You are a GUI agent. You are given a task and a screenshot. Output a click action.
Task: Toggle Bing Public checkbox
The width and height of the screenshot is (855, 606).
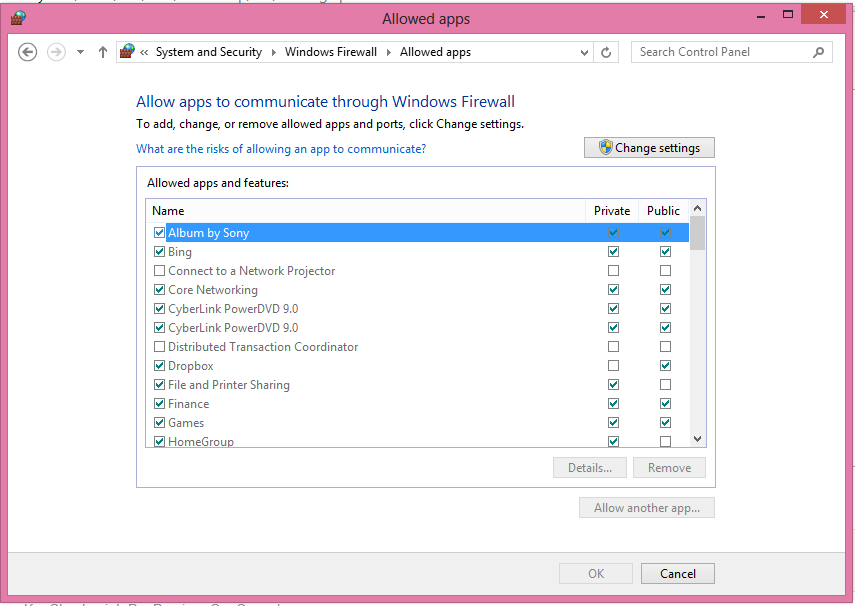click(x=665, y=251)
